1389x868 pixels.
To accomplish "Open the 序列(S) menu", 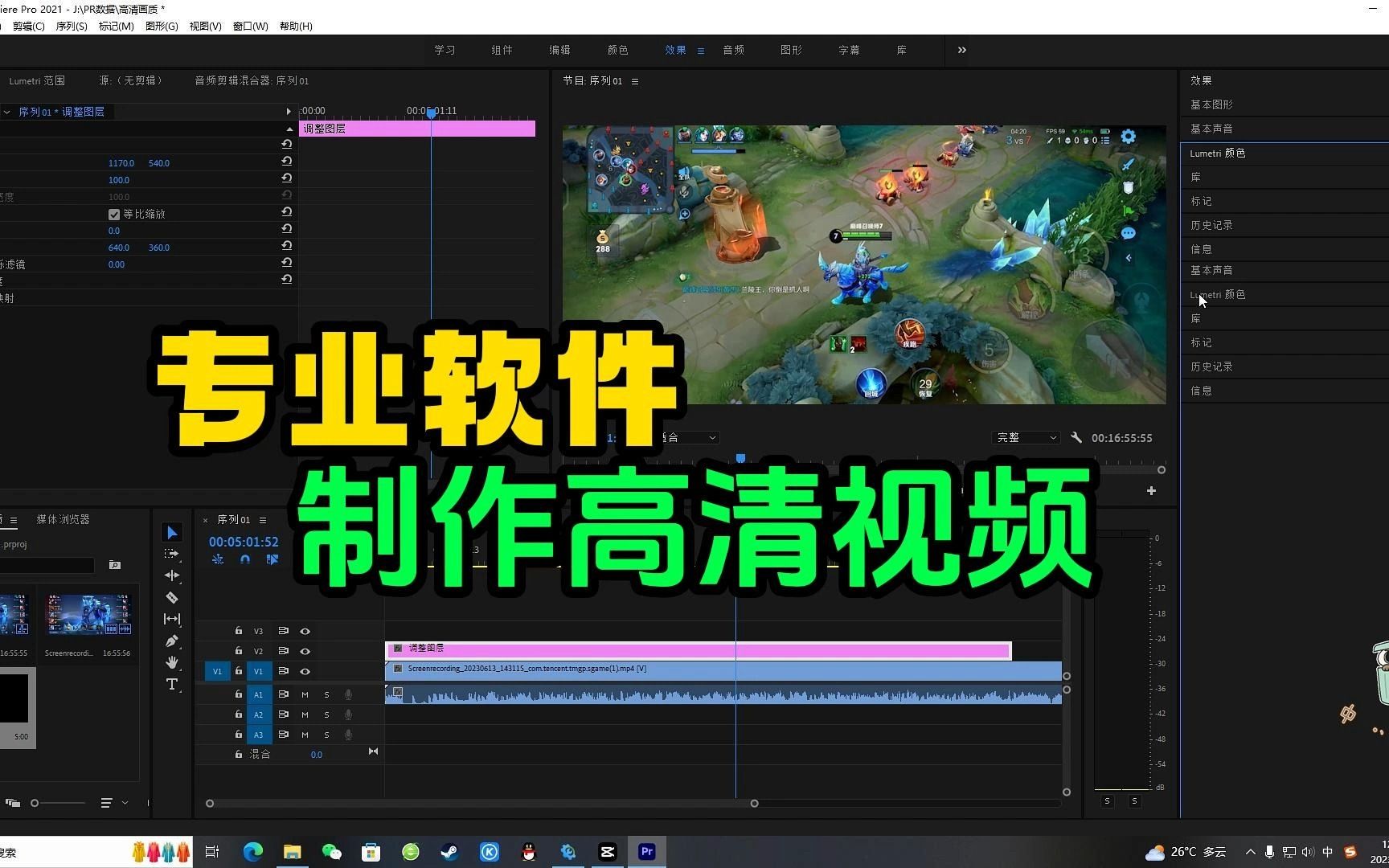I will pyautogui.click(x=72, y=26).
